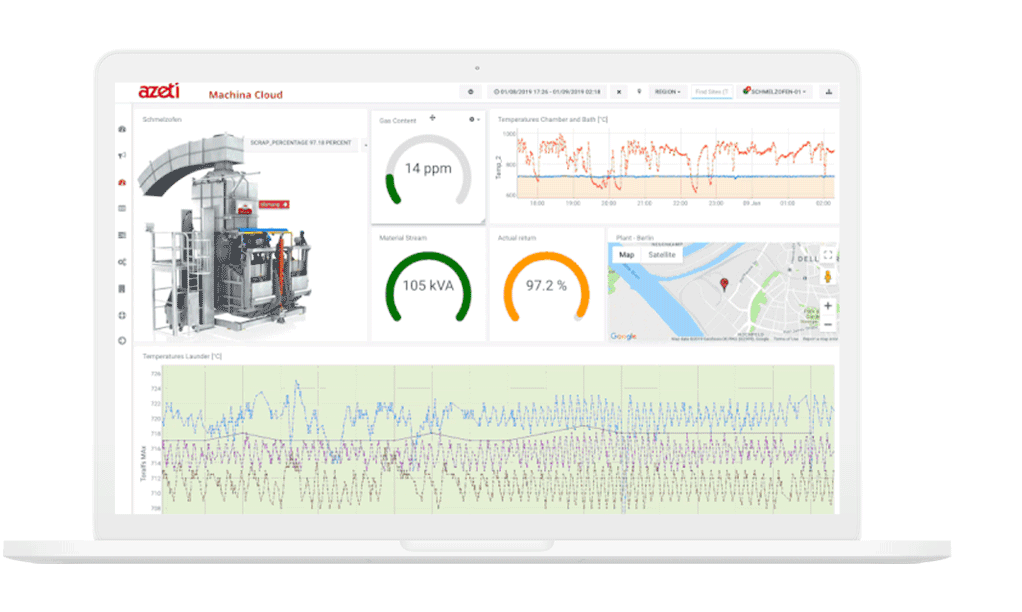Click the 97.2 % actual return gauge
Image resolution: width=1022 pixels, height=612 pixels.
tap(546, 287)
